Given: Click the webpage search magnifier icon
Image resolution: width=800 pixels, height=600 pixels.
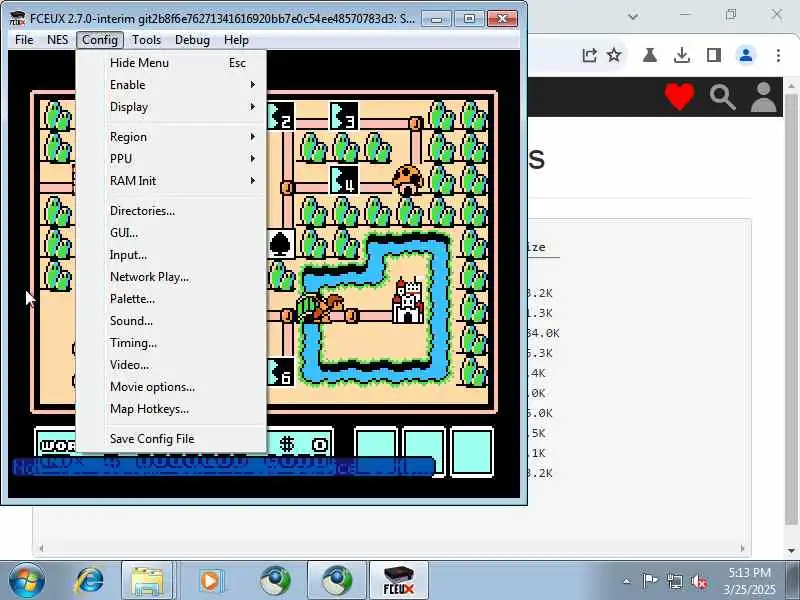Looking at the screenshot, I should [722, 97].
